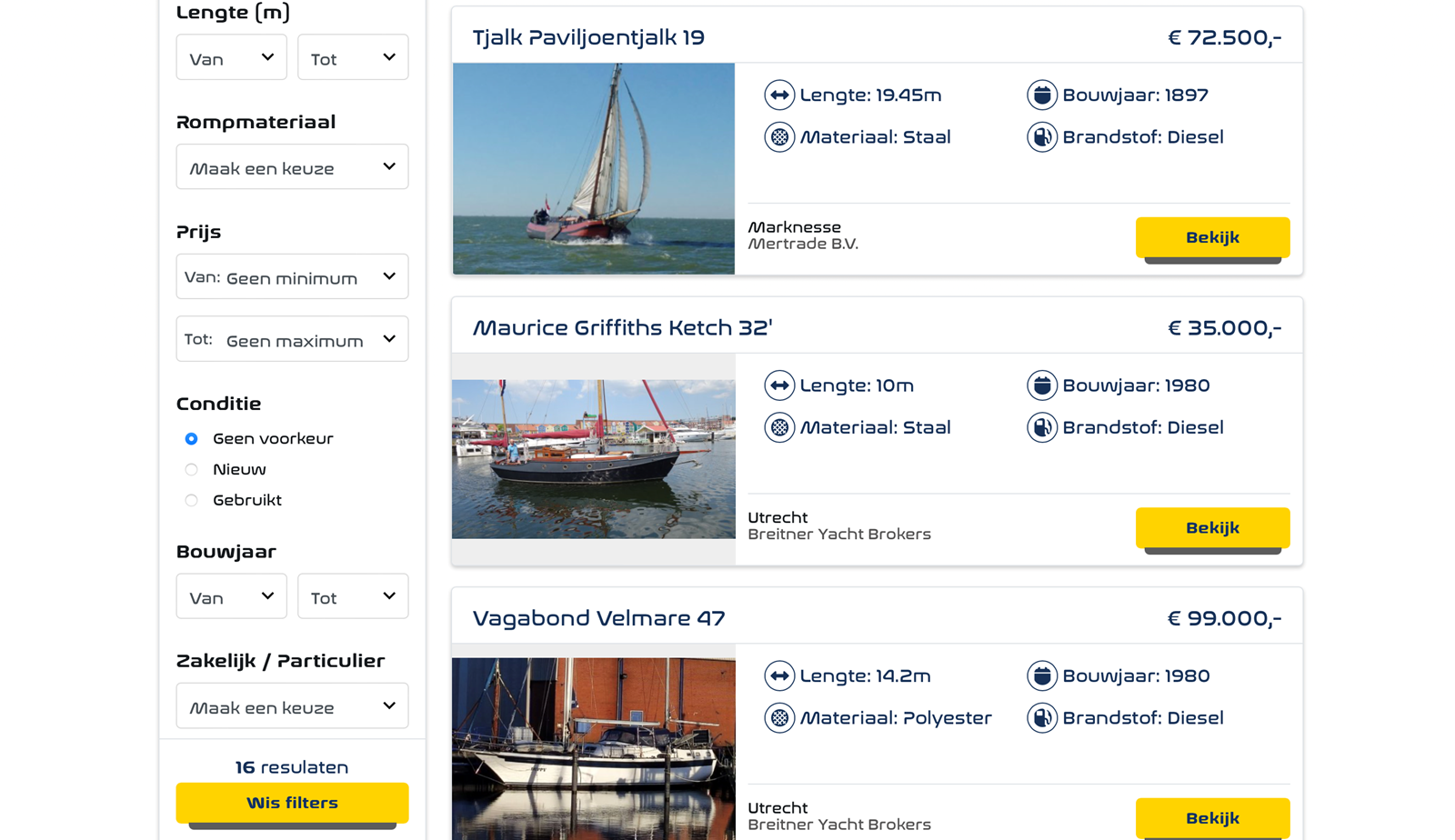The image size is (1455, 840).
Task: Click the length icon next to Lengte: 10m
Action: [779, 385]
